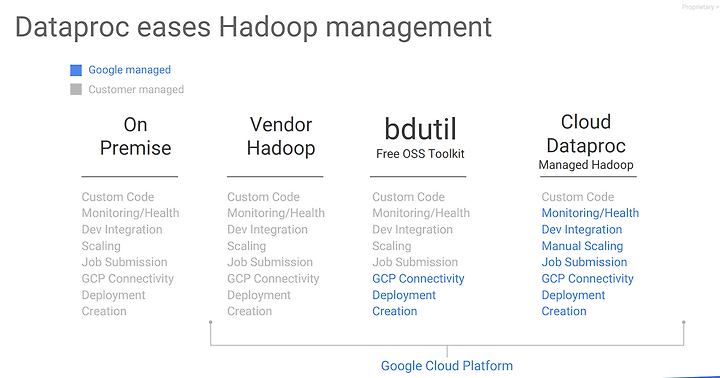Select the 'Free OSS Toolkit' subtitle
This screenshot has width=720, height=378.
click(420, 154)
